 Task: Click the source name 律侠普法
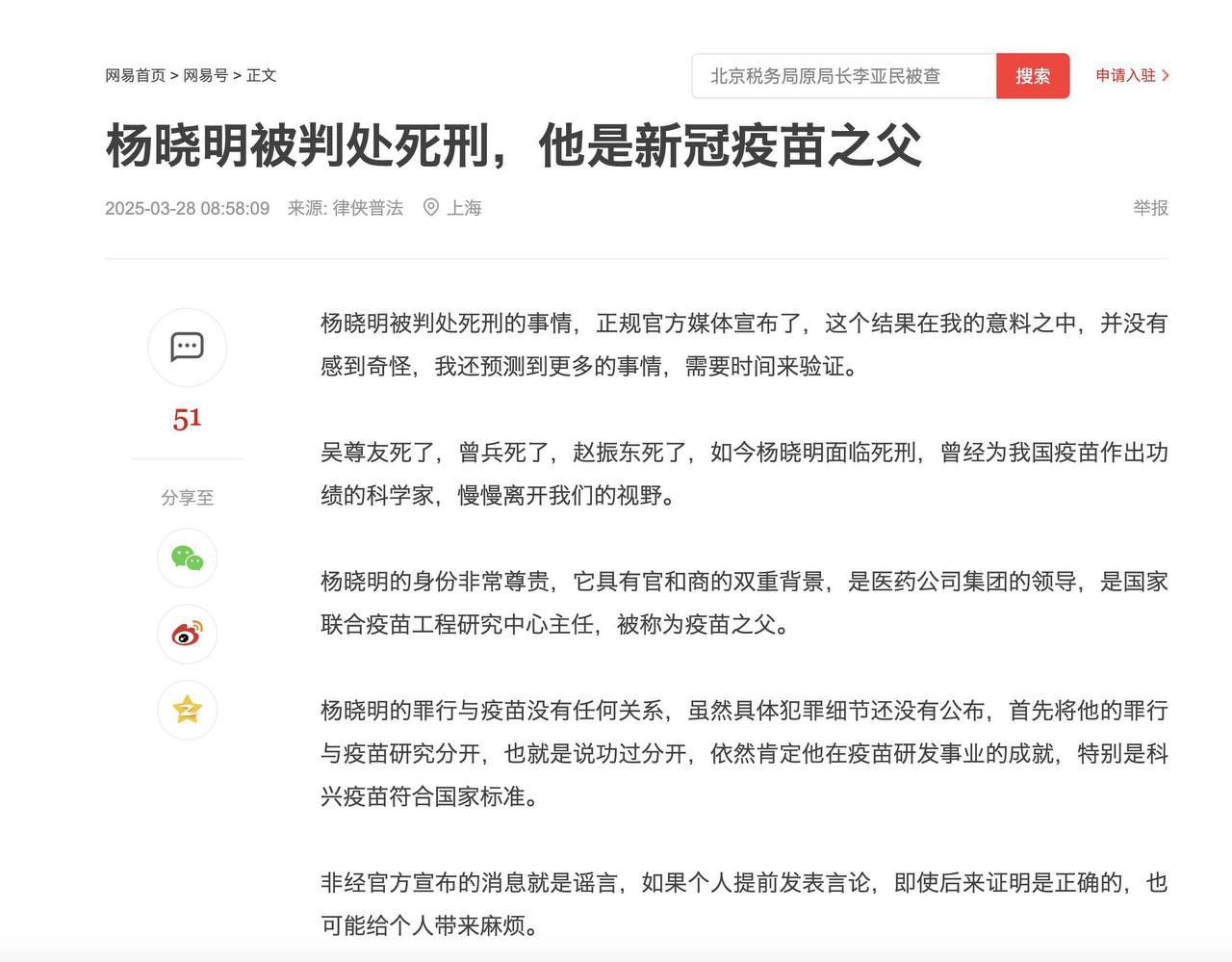368,207
